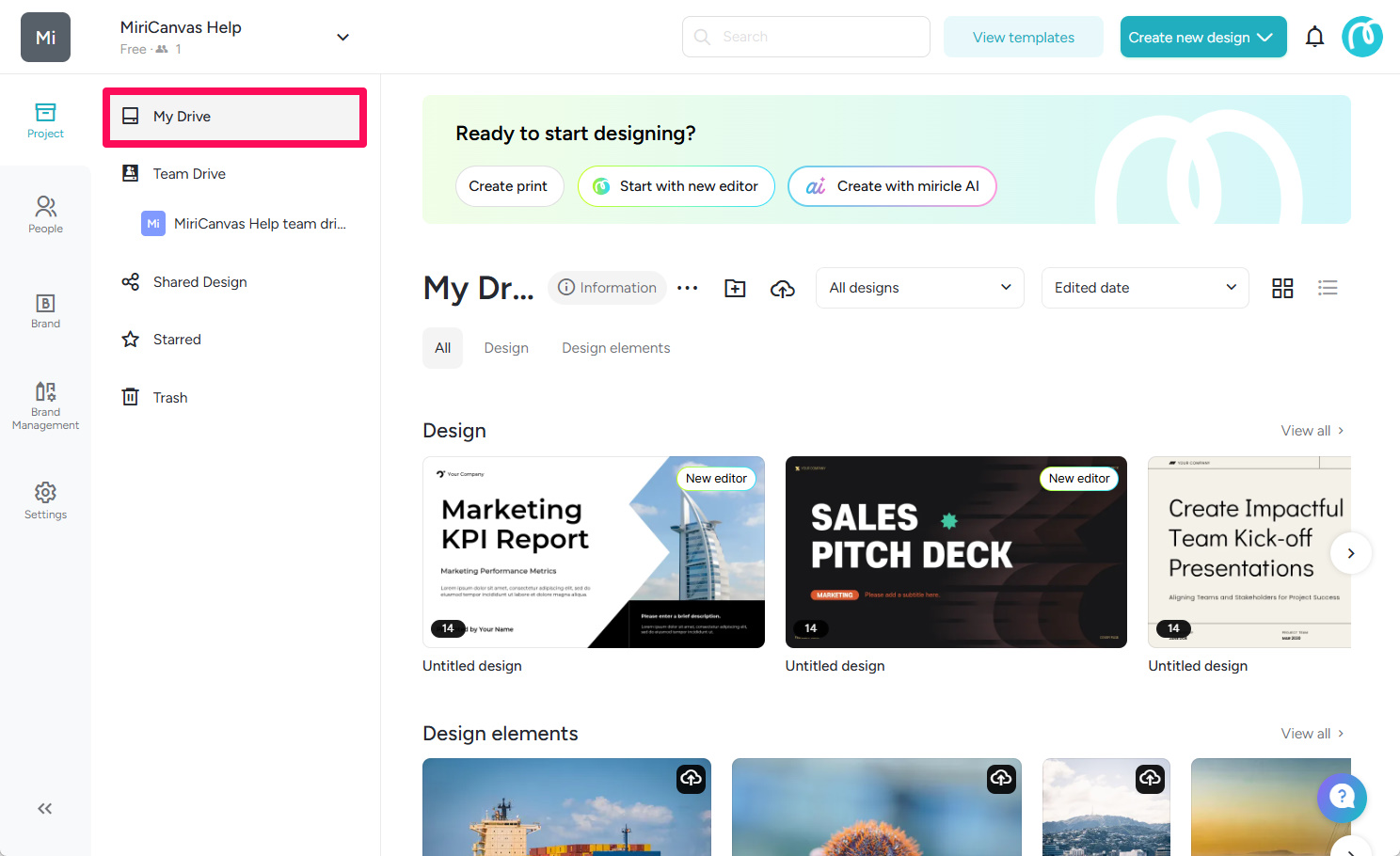
Task: Click the new folder icon
Action: point(735,288)
